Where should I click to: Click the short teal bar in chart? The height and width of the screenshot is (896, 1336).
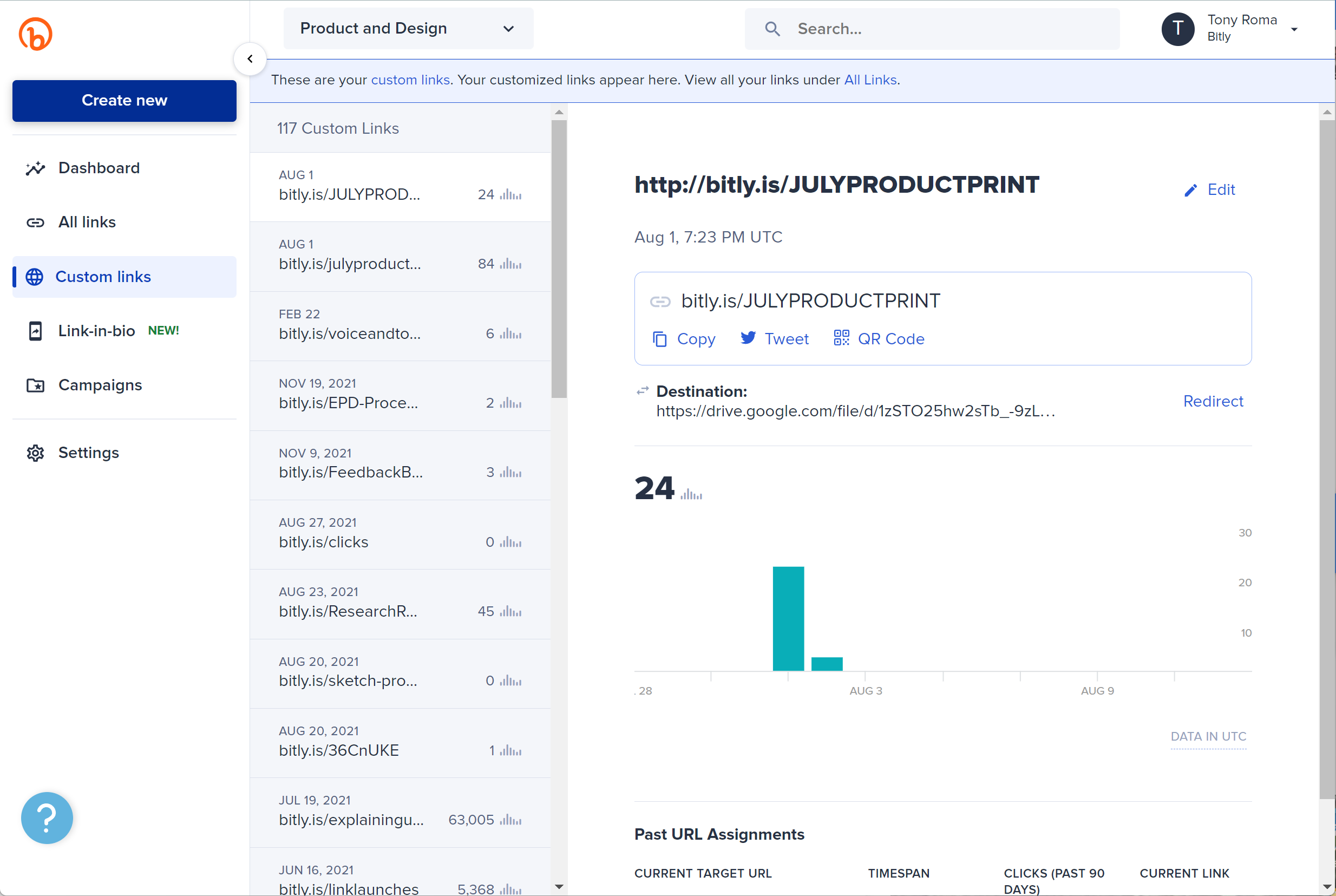tap(827, 663)
